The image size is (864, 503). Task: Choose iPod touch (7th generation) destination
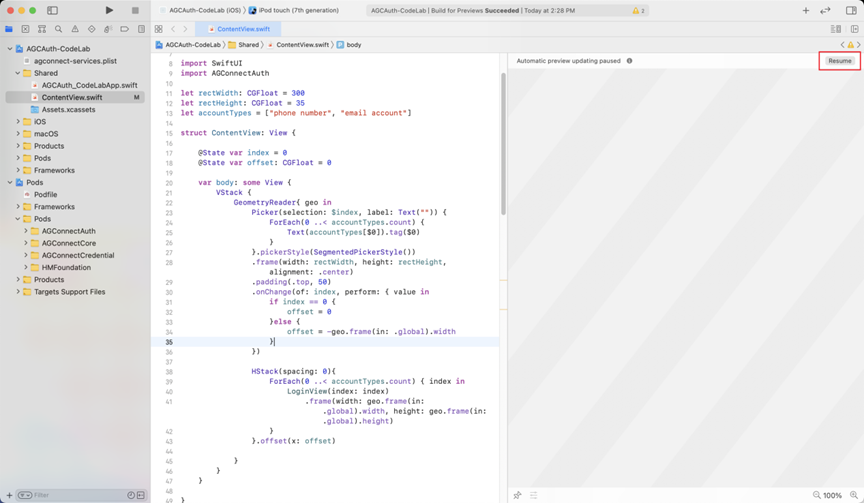(294, 10)
